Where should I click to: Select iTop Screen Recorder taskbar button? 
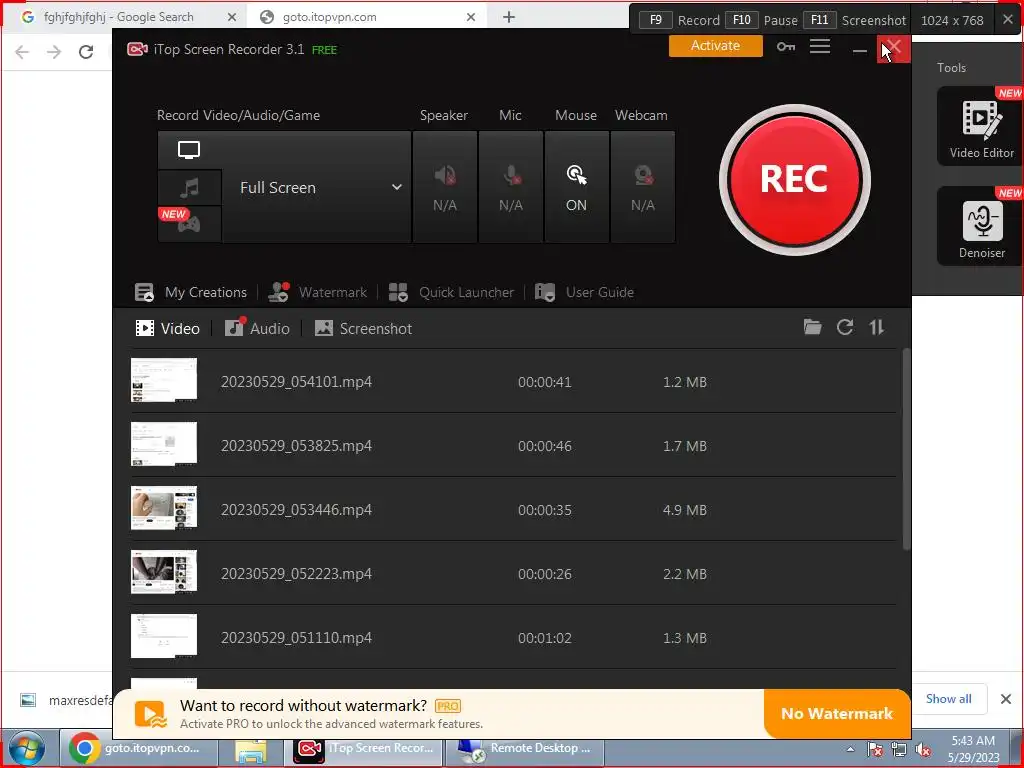coord(364,748)
